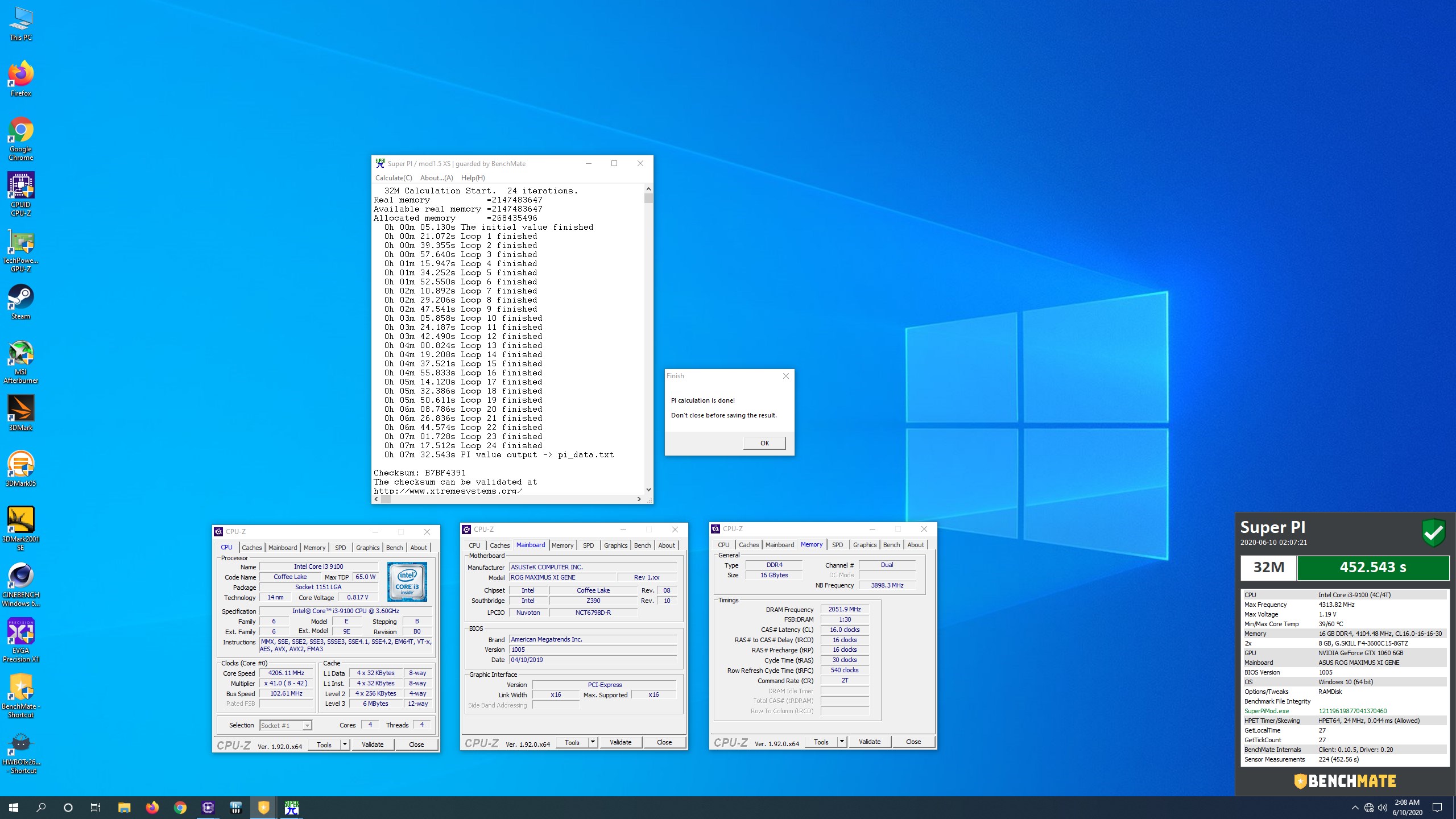Open the Firefox desktop icon
Image resolution: width=1456 pixels, height=819 pixels.
(21, 78)
